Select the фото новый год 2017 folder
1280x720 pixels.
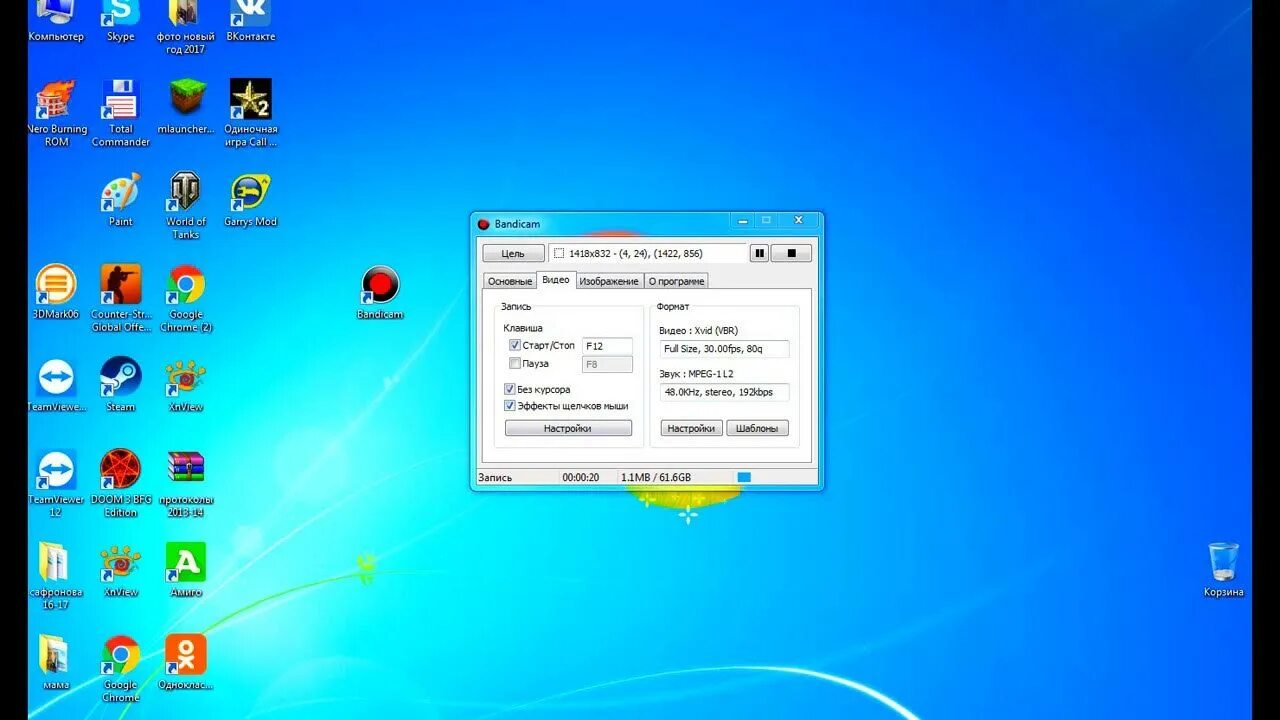[x=185, y=27]
